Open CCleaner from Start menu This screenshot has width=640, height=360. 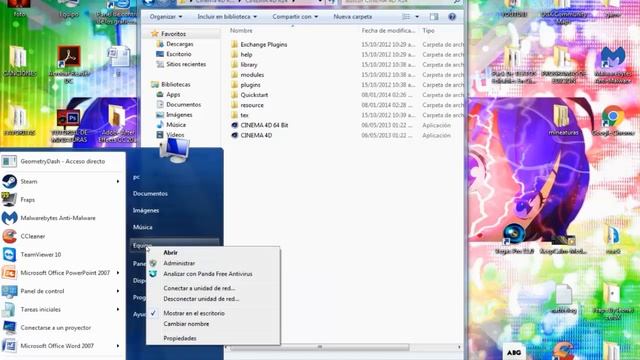pyautogui.click(x=62, y=236)
